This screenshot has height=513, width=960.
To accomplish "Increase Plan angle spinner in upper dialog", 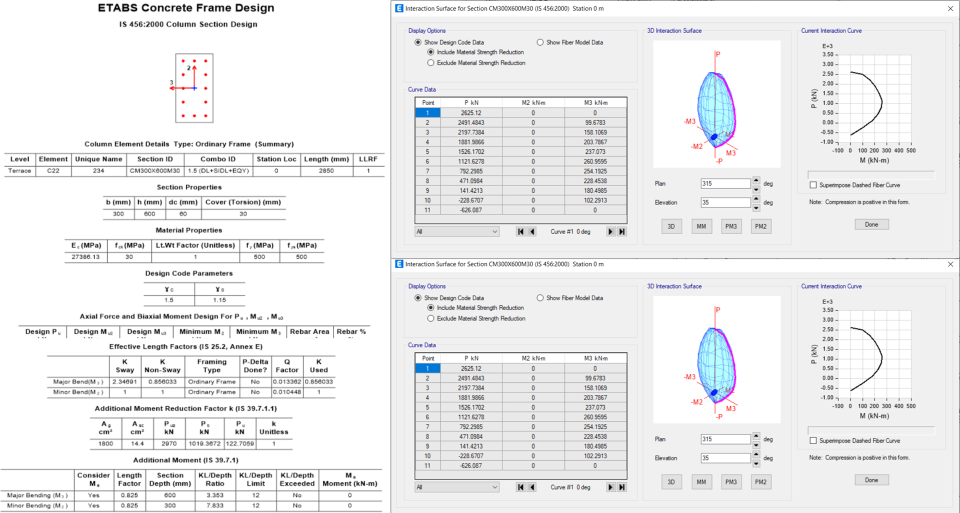I will point(758,182).
